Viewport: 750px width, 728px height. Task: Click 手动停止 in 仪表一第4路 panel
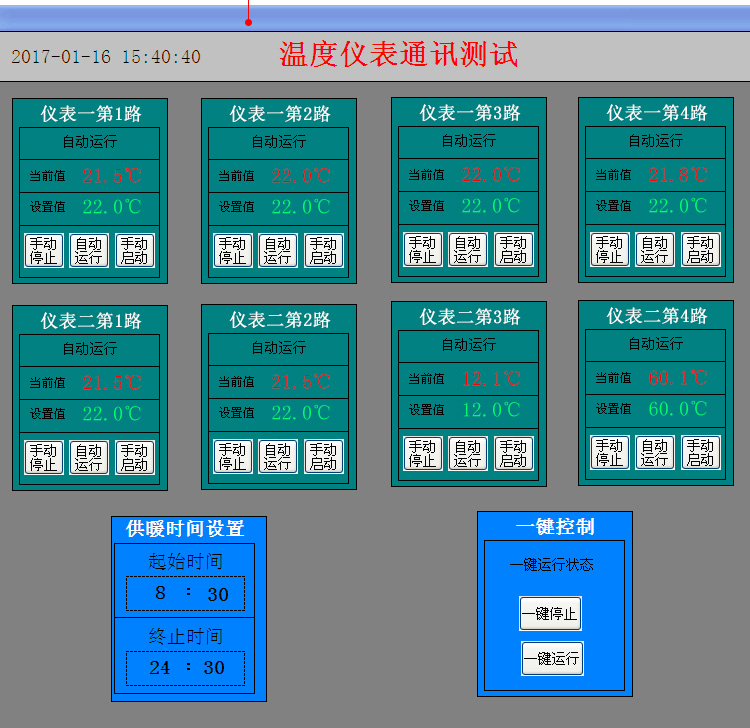[x=610, y=250]
